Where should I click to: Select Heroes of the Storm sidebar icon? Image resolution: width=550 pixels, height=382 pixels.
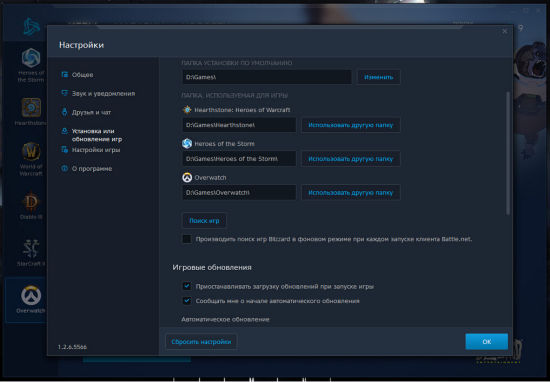[x=31, y=58]
